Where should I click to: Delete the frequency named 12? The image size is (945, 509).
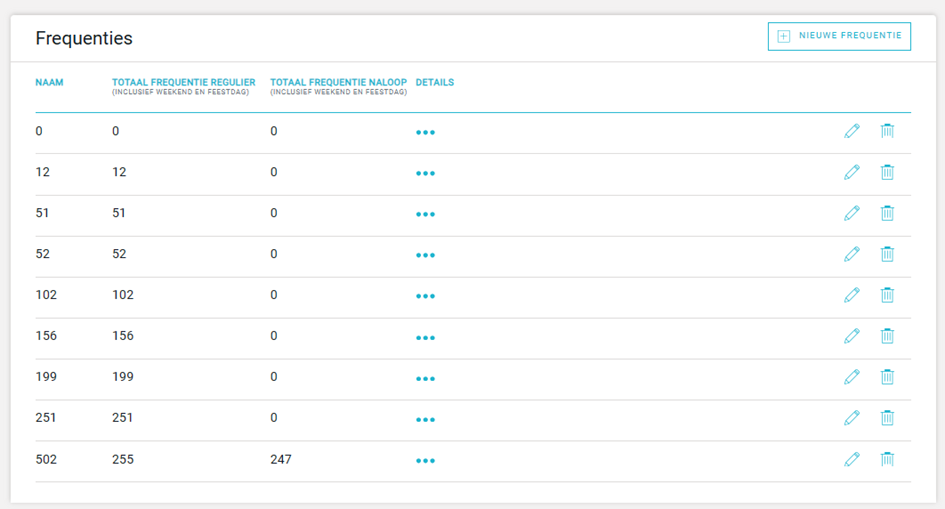point(887,172)
